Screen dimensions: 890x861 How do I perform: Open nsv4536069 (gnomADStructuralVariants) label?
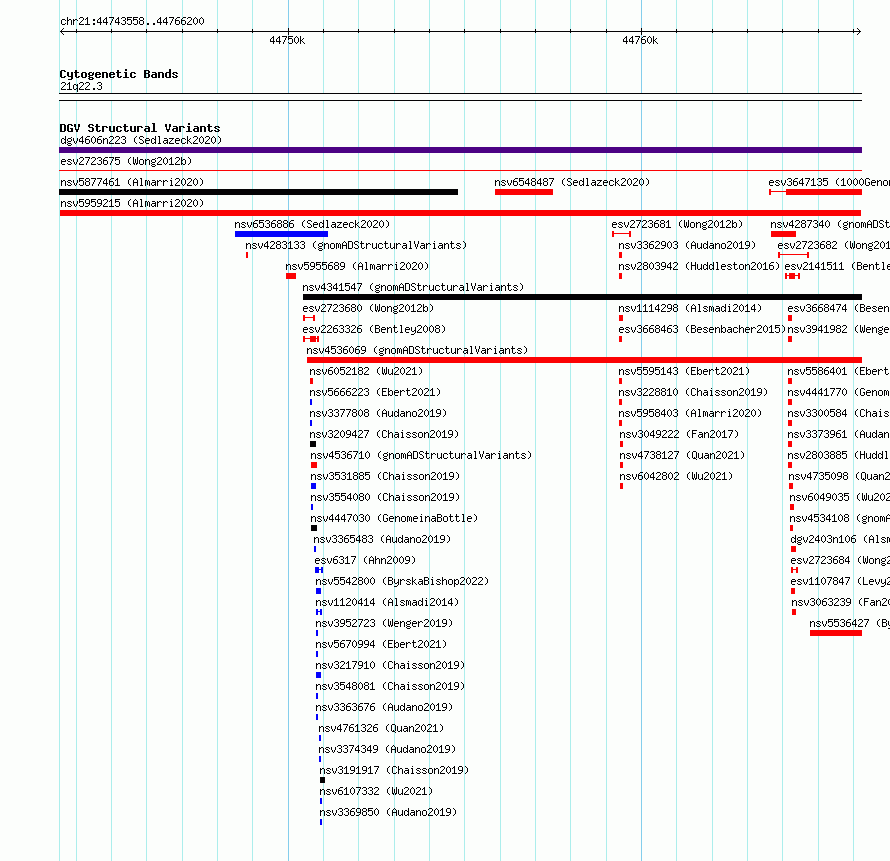point(417,350)
